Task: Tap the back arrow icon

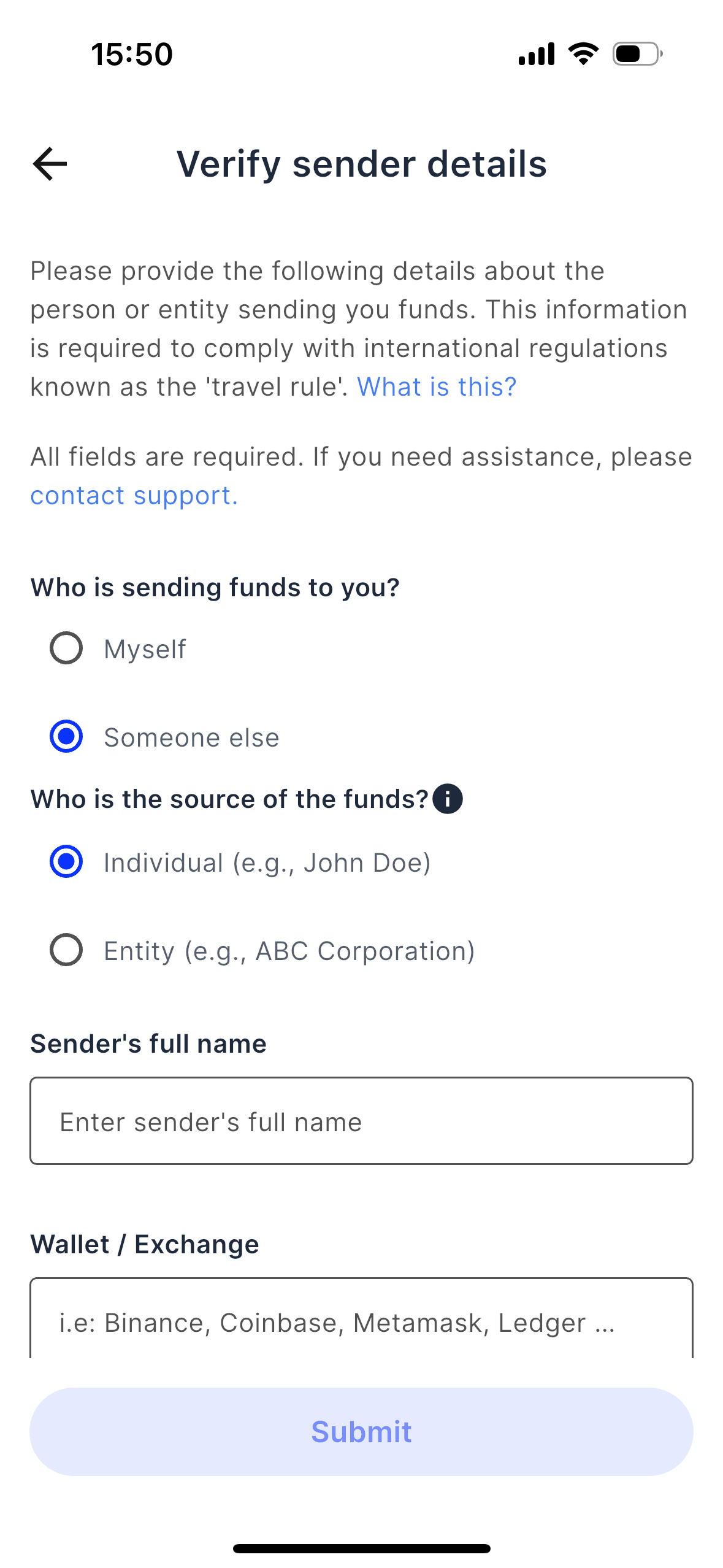Action: [x=50, y=164]
